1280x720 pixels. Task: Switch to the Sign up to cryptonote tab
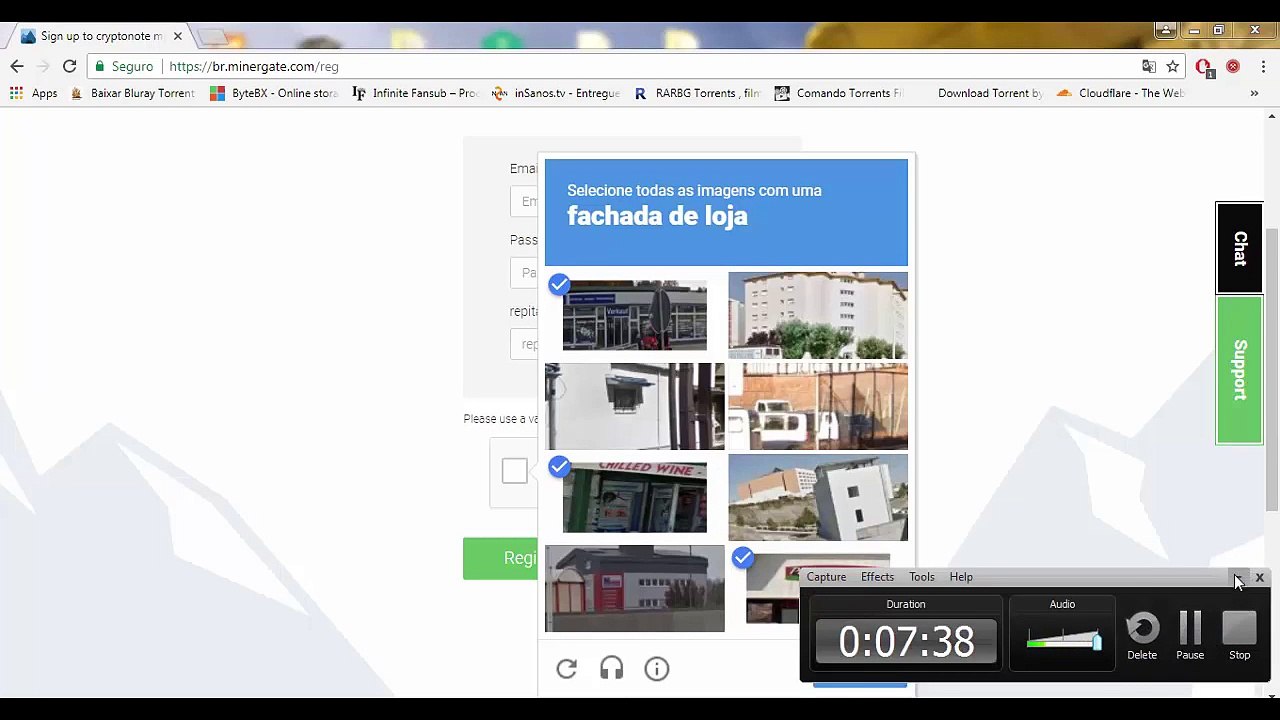100,36
